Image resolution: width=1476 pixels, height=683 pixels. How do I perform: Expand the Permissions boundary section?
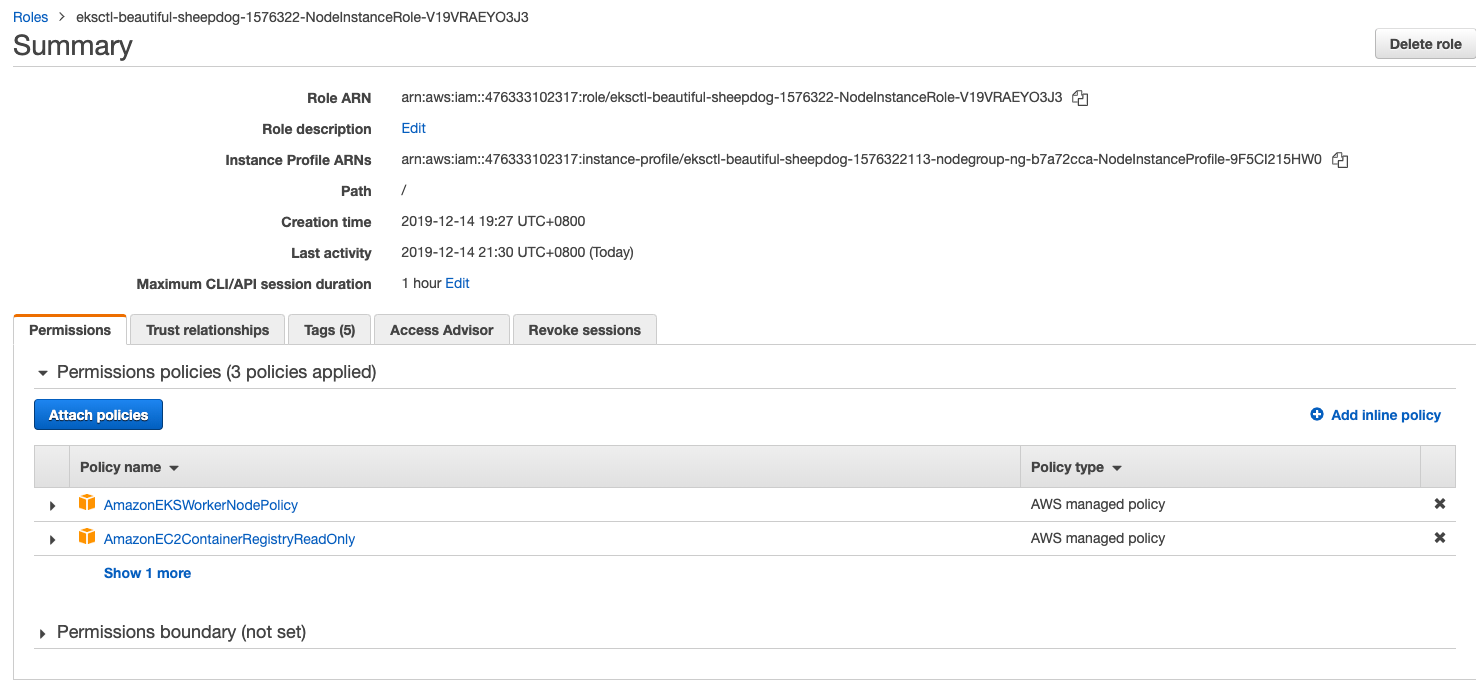(43, 634)
